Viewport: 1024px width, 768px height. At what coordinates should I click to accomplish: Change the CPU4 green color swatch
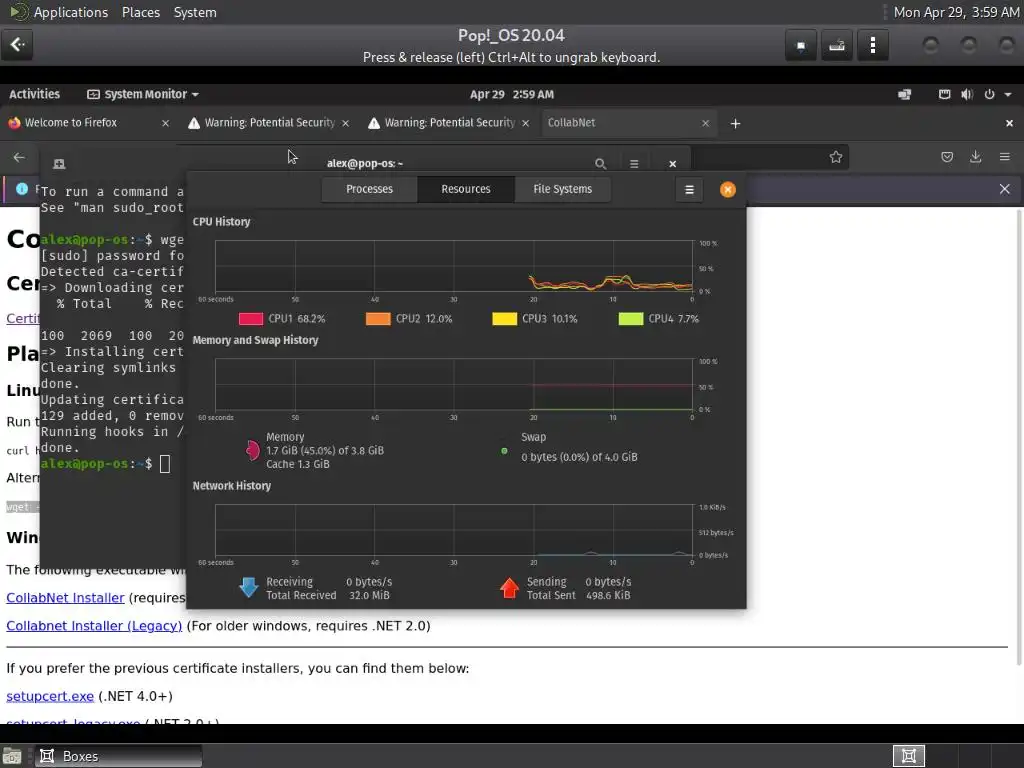coord(631,319)
